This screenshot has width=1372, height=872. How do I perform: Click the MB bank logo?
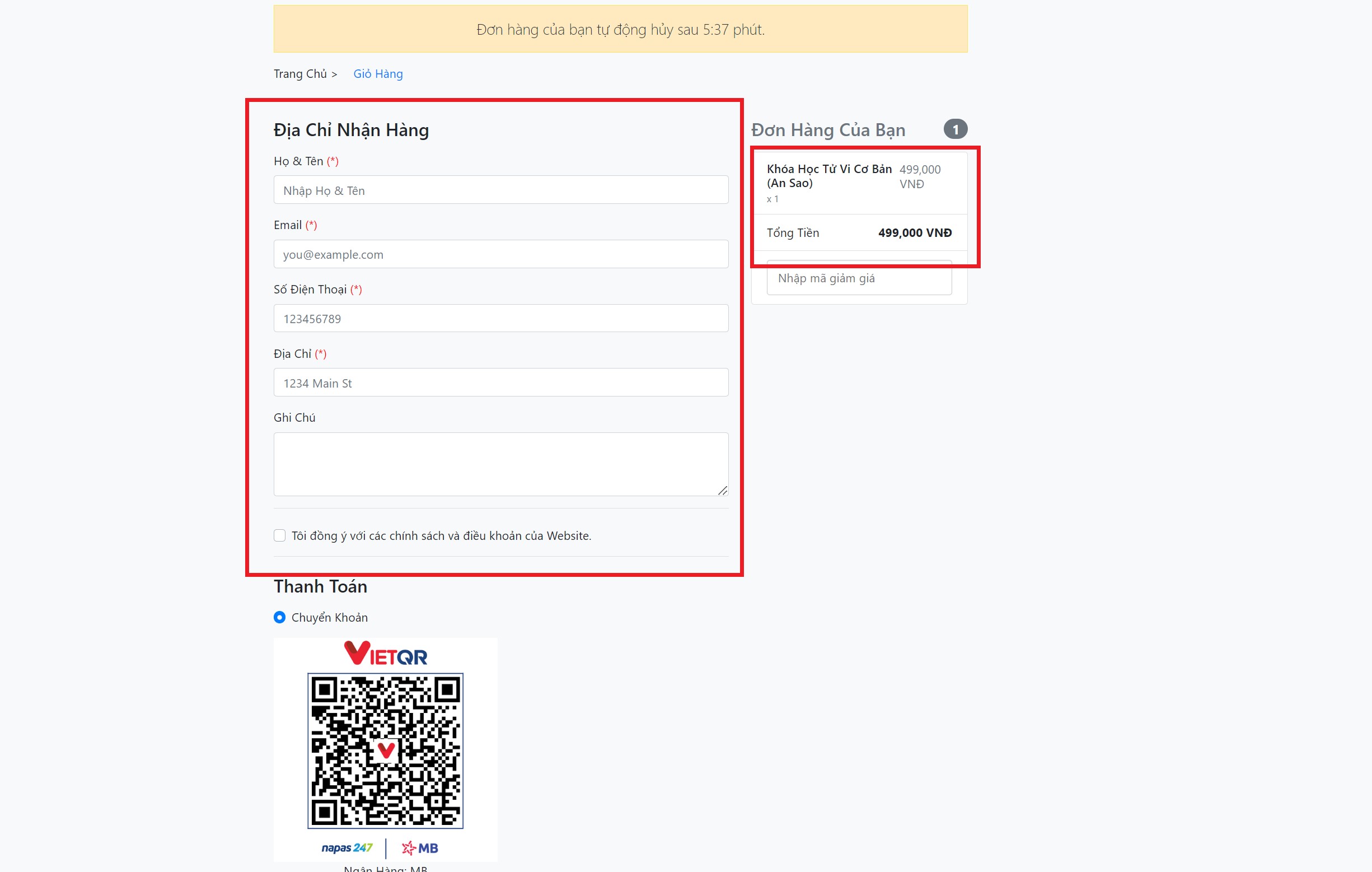420,847
